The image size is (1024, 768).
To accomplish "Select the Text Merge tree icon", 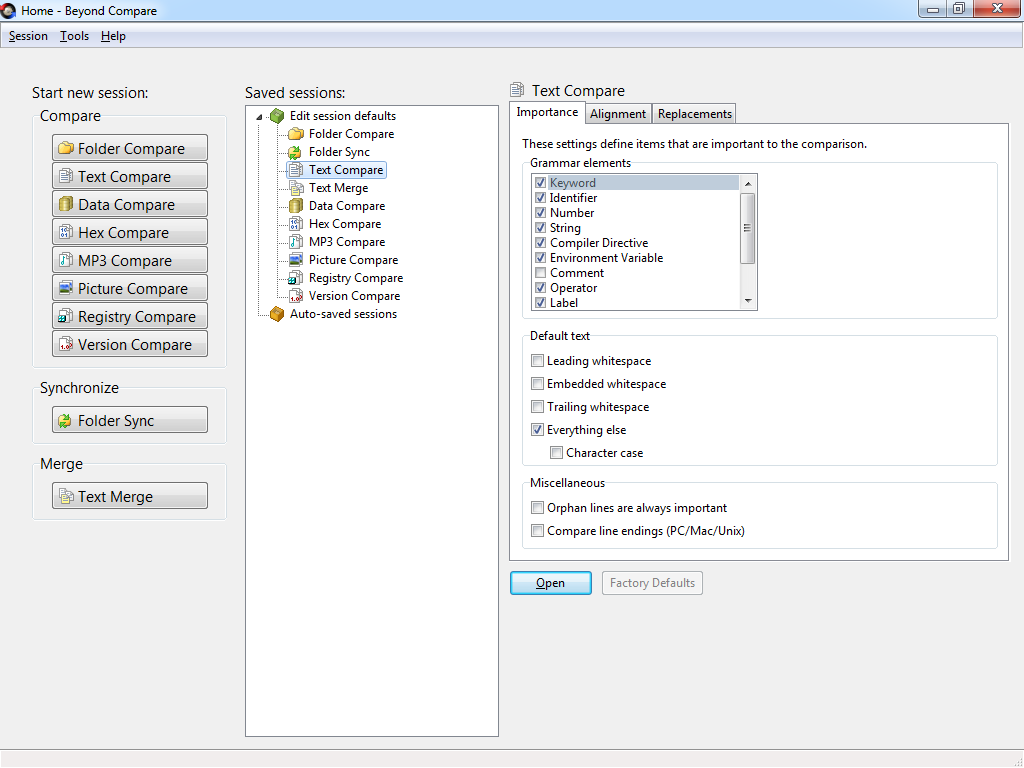I will pos(295,188).
